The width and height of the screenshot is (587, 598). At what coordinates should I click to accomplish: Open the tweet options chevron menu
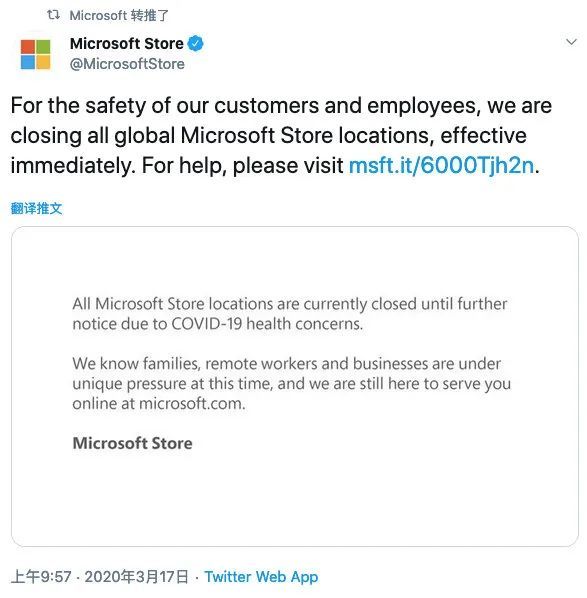[x=571, y=42]
